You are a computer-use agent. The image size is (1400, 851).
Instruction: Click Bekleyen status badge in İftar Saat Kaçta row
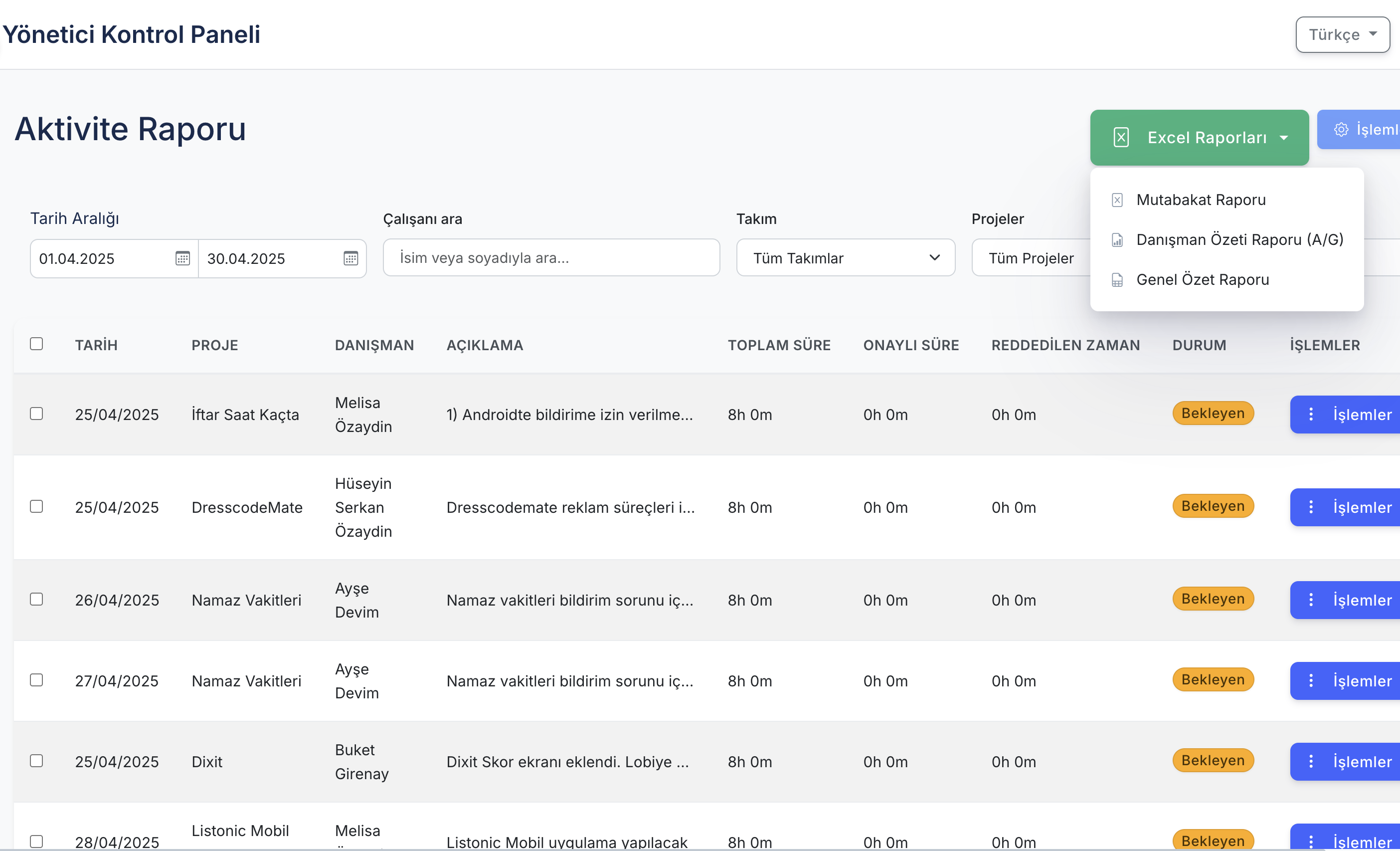(1213, 413)
